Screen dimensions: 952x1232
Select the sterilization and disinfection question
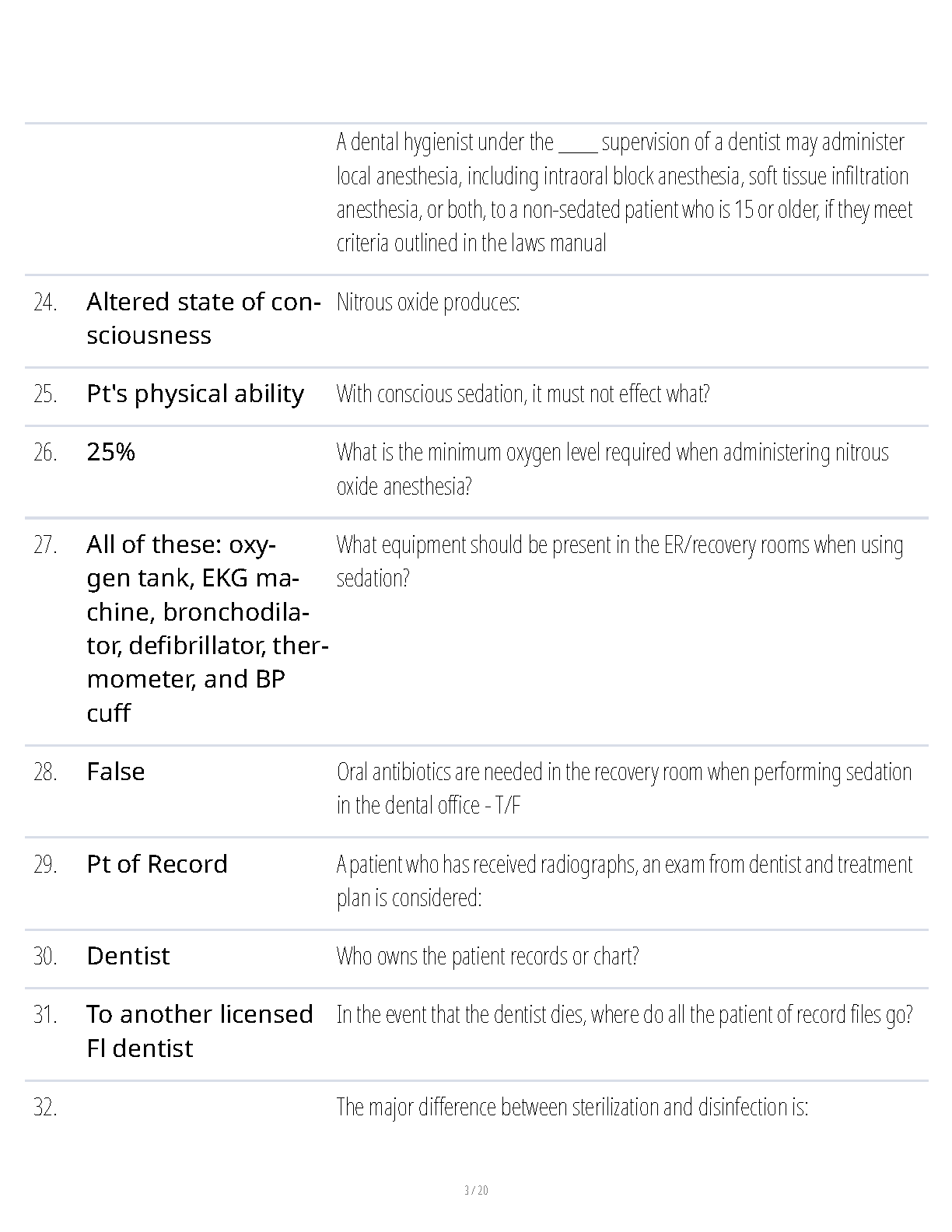pyautogui.click(x=572, y=1107)
